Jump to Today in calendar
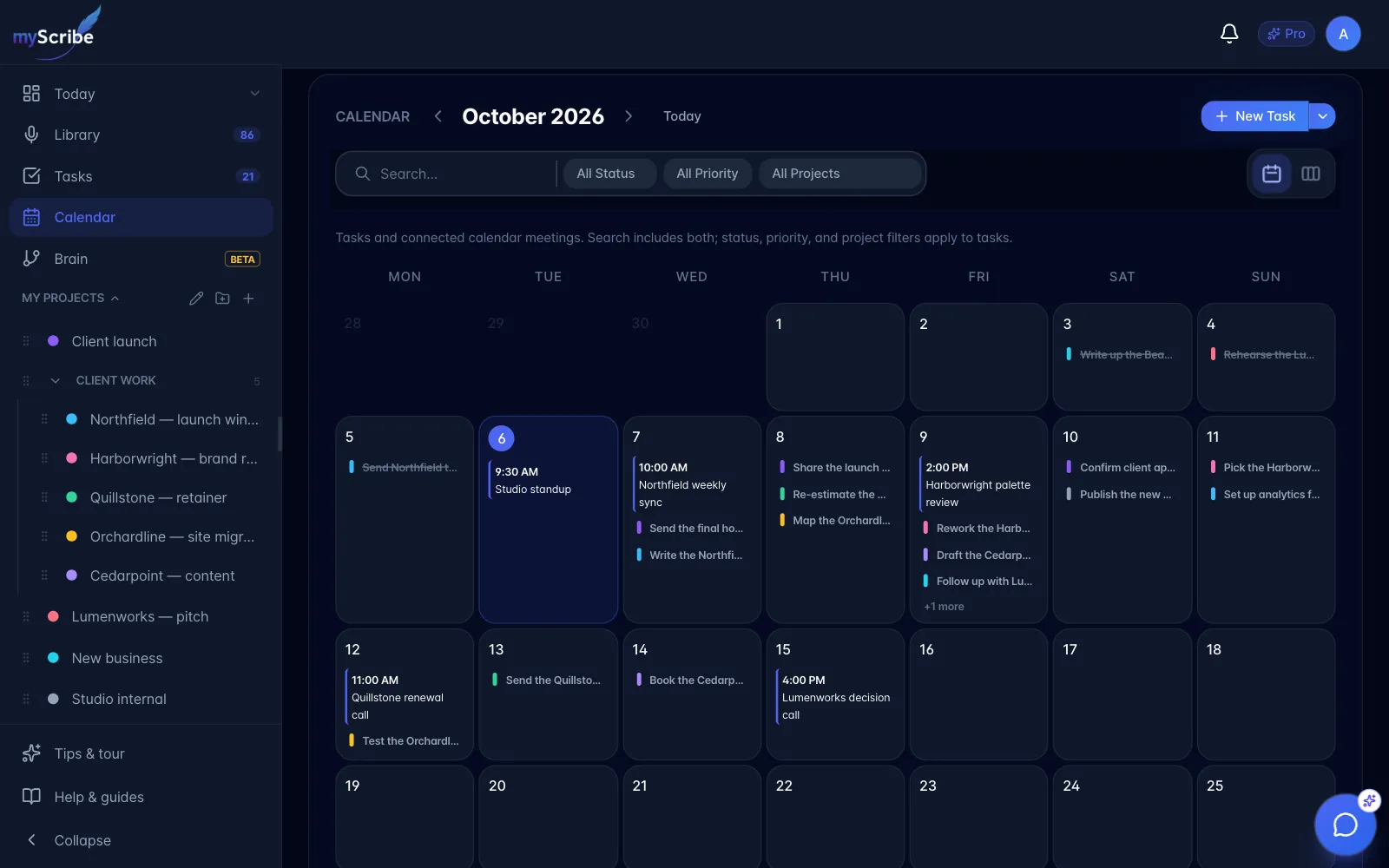 (682, 116)
